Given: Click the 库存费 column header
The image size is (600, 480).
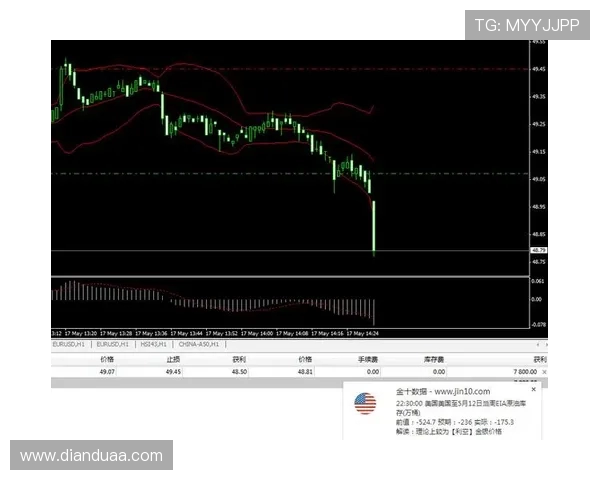Looking at the screenshot, I should click(435, 357).
